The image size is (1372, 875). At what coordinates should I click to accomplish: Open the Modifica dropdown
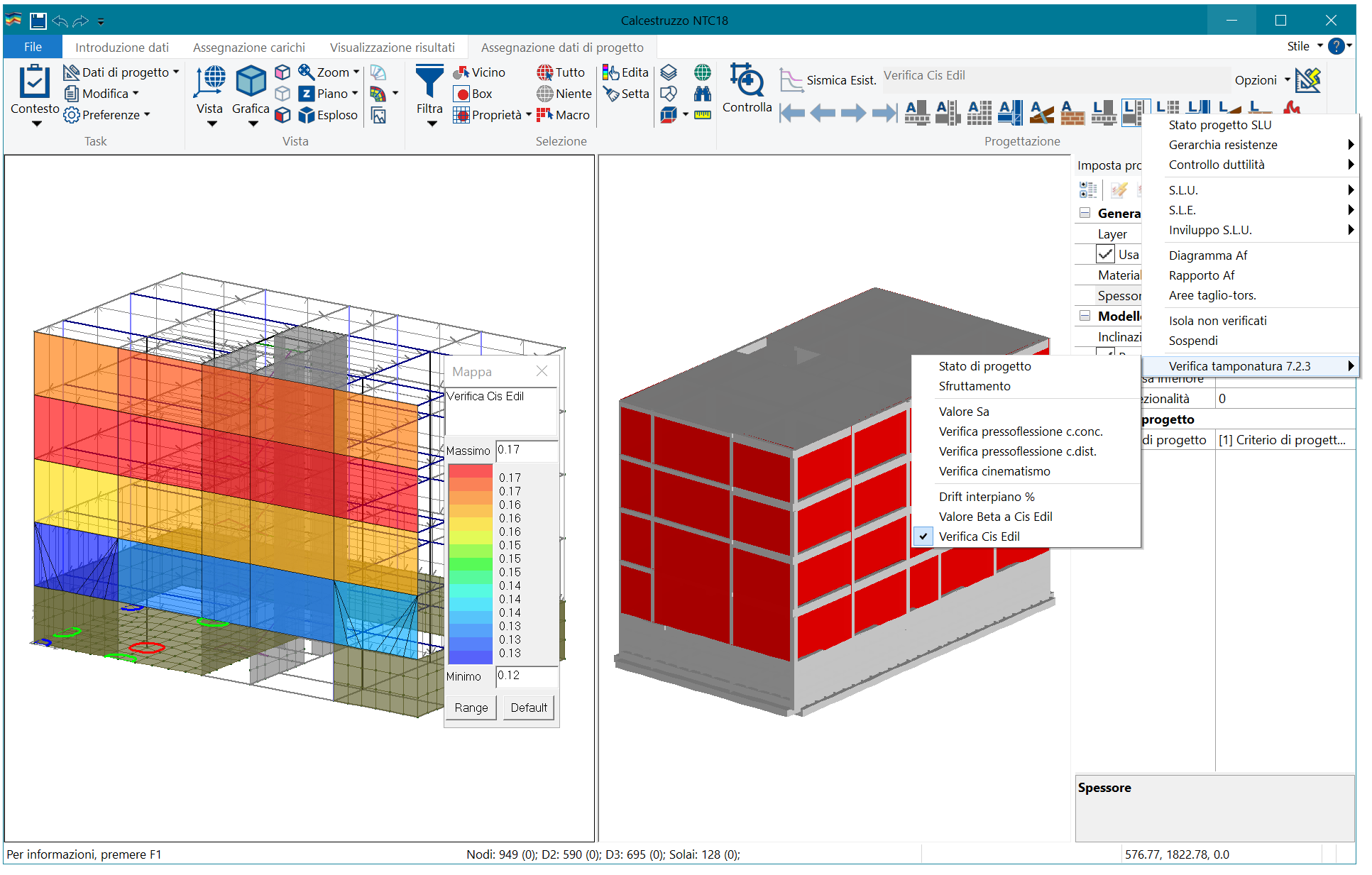(x=101, y=94)
